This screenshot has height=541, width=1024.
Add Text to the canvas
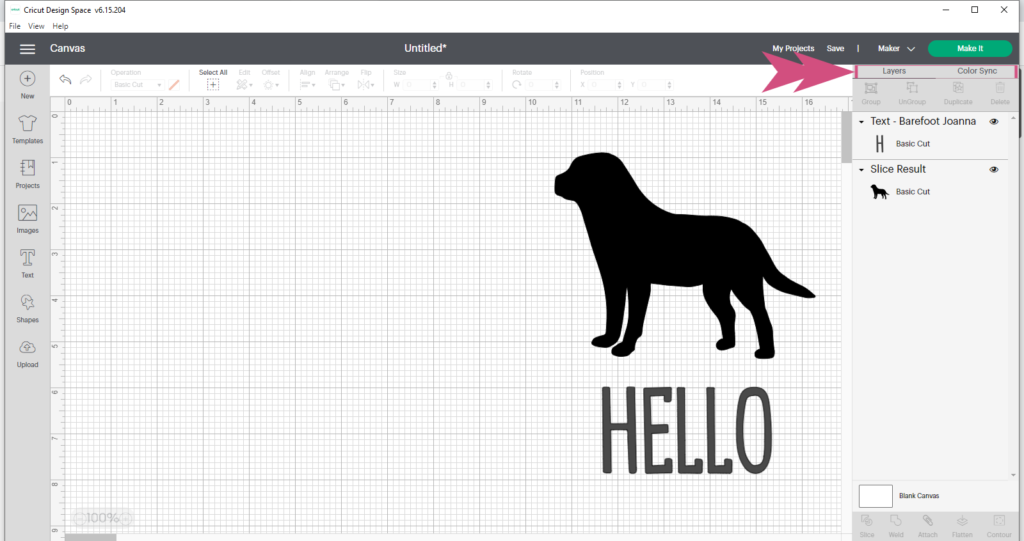coord(27,263)
